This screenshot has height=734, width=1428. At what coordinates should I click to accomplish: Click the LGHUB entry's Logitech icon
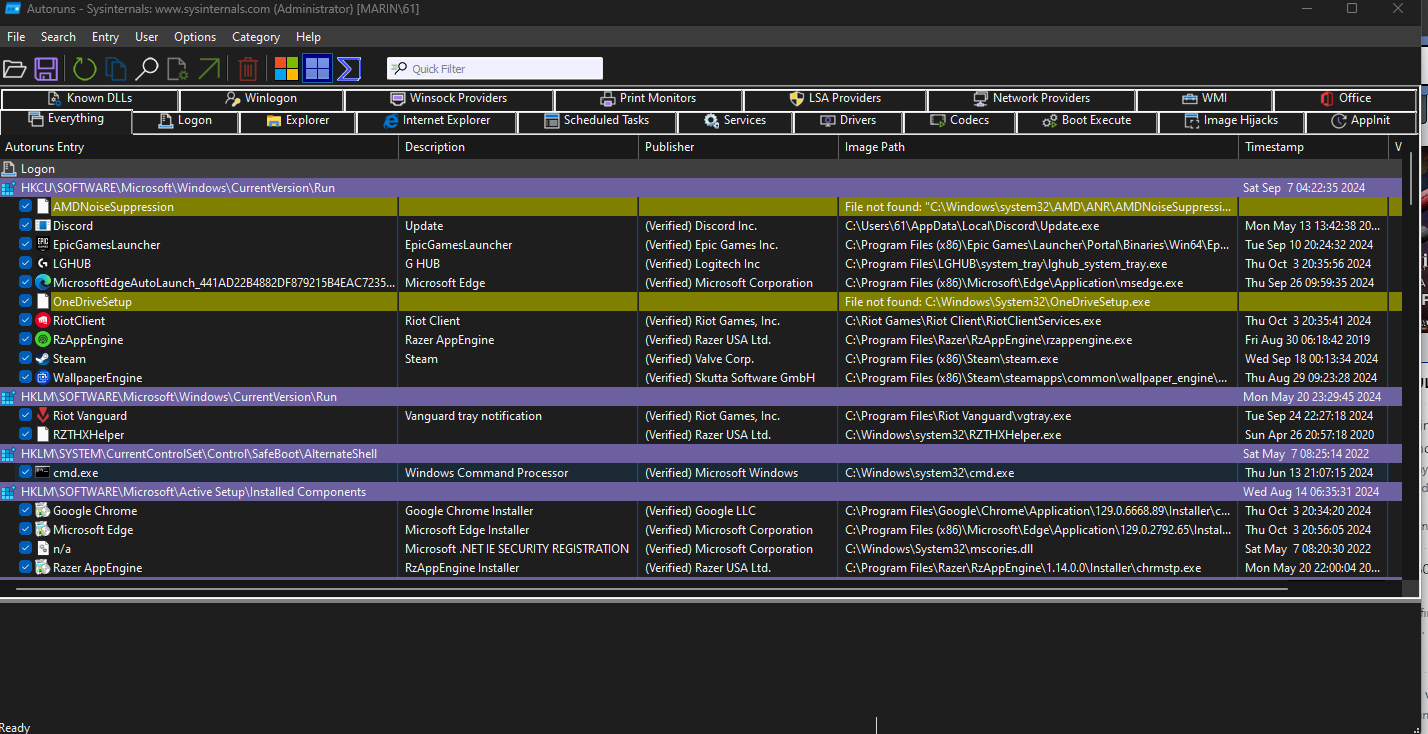click(x=43, y=264)
